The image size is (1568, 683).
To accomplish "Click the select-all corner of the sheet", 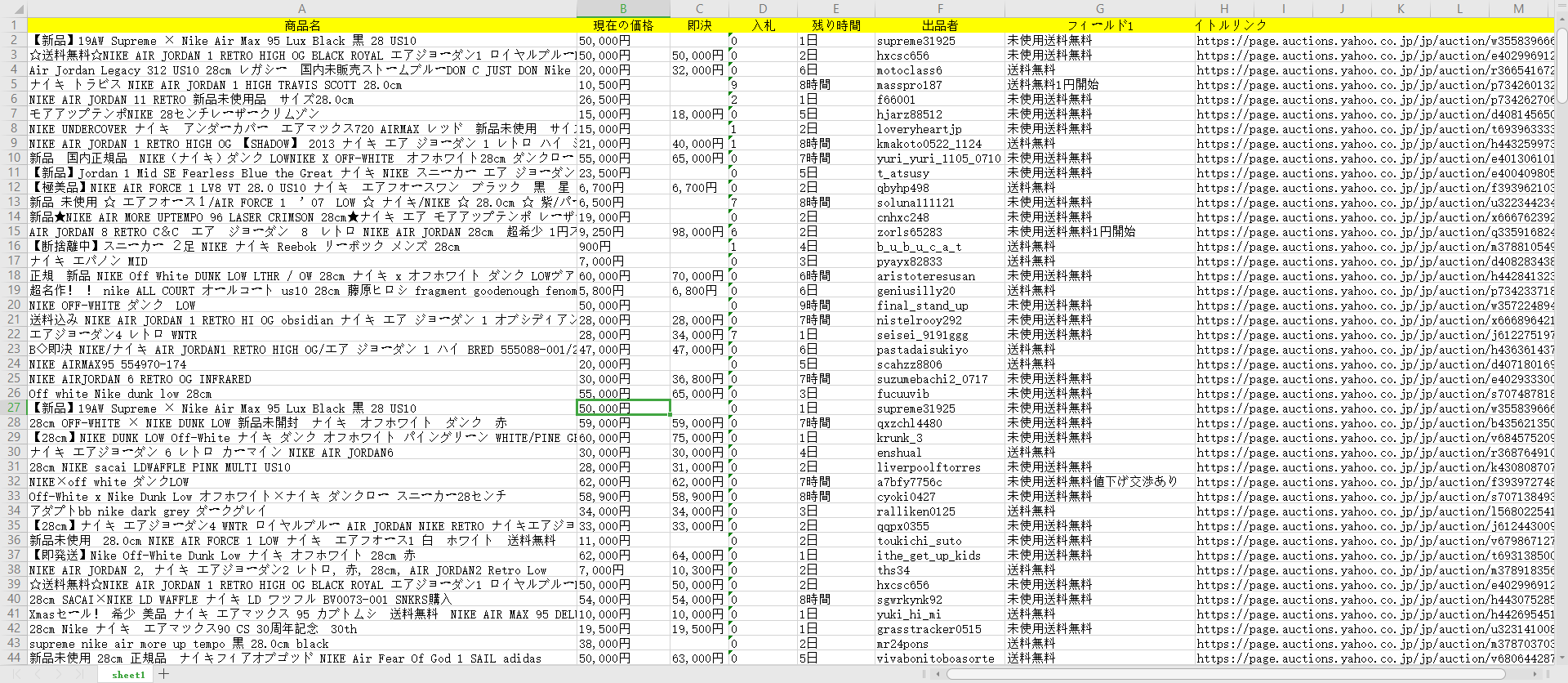I will tap(13, 9).
